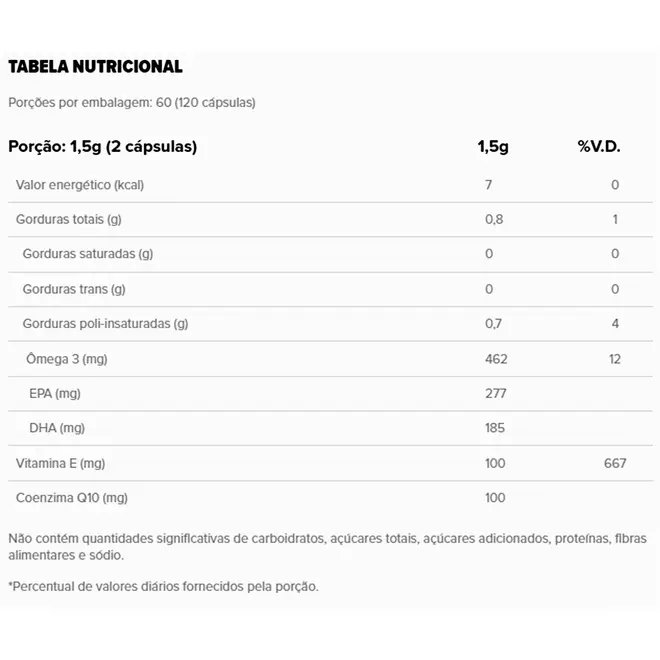Viewport: 660px width, 660px height.
Task: Click the Gorduras totais (g) row label
Action: tap(69, 219)
